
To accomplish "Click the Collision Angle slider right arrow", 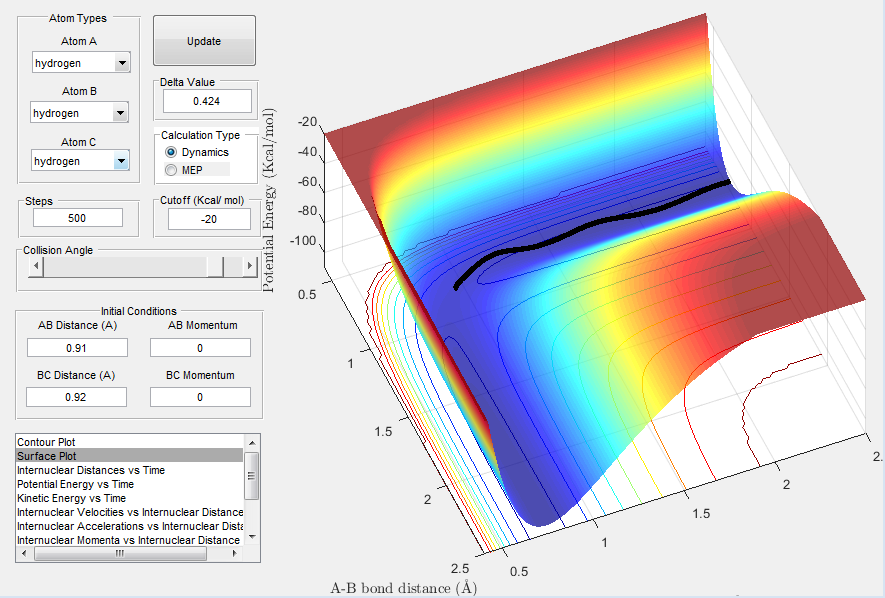I will [250, 266].
